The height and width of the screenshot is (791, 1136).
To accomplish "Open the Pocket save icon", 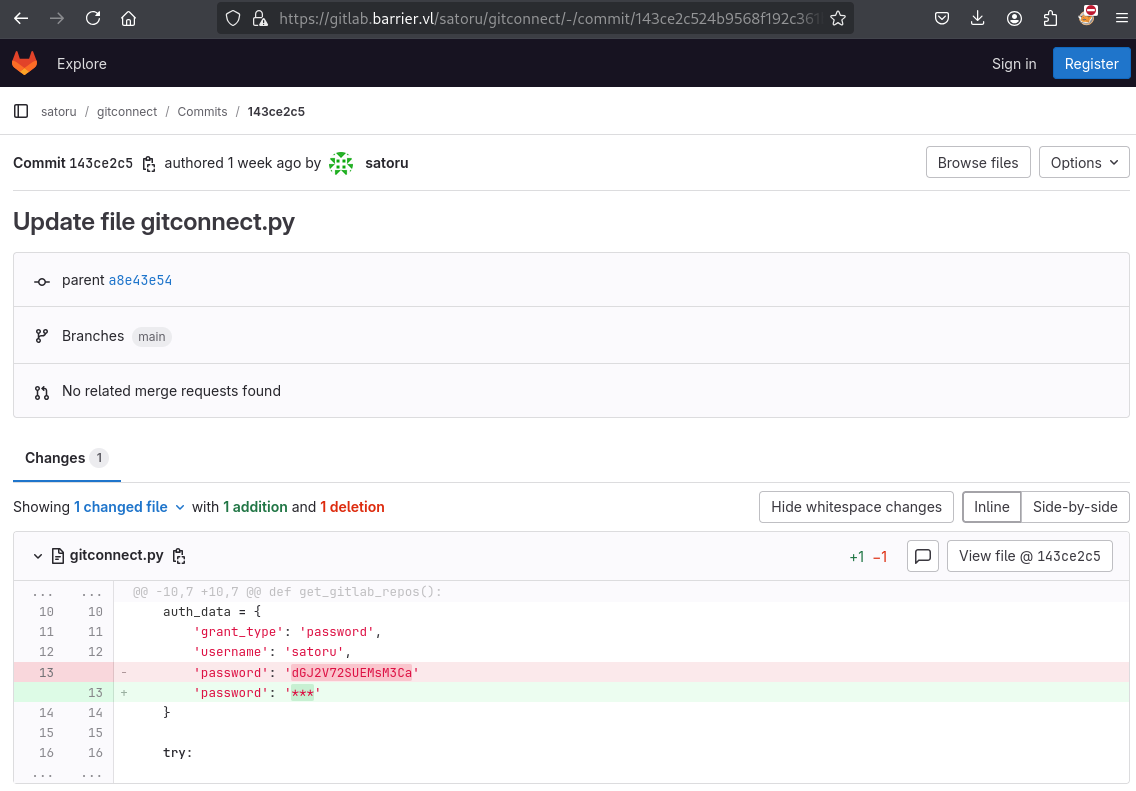I will point(942,18).
